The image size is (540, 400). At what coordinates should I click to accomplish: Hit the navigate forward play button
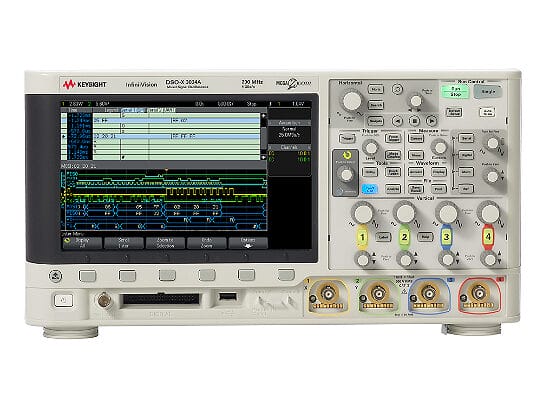pyautogui.click(x=431, y=121)
